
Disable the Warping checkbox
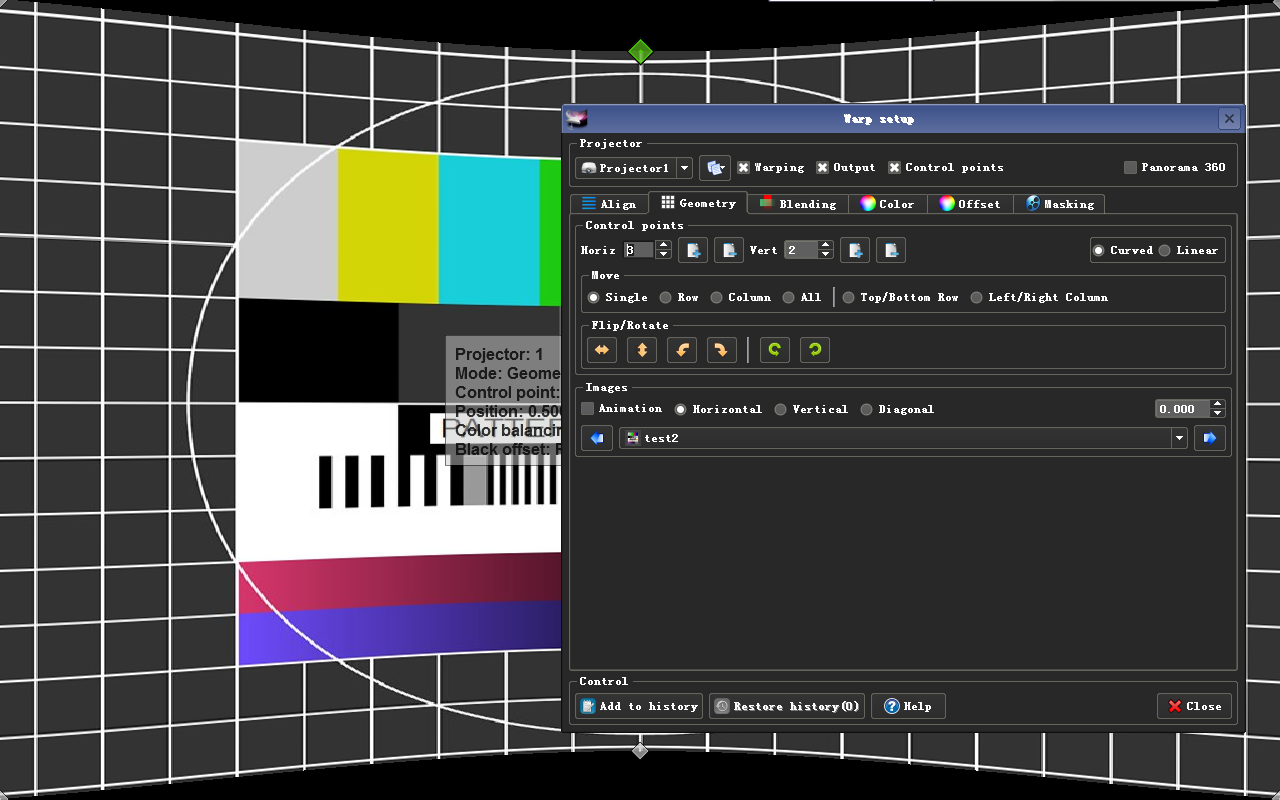(x=743, y=168)
